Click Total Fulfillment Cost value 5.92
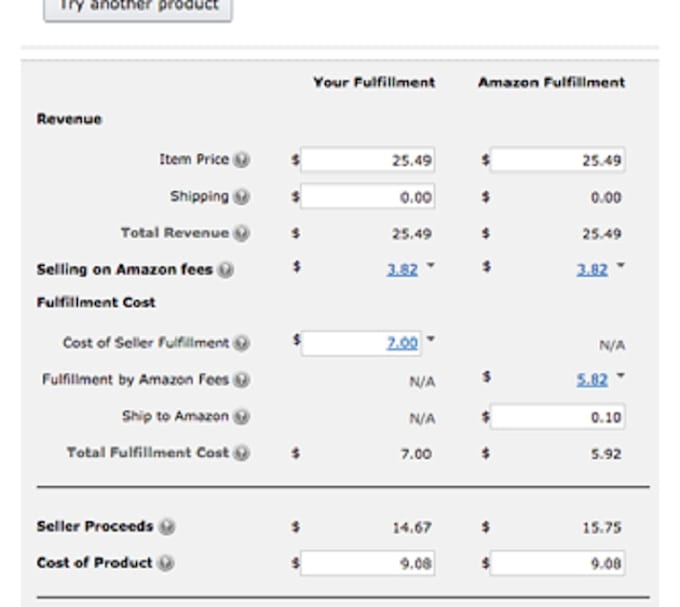Viewport: 680px width, 607px height. point(606,454)
